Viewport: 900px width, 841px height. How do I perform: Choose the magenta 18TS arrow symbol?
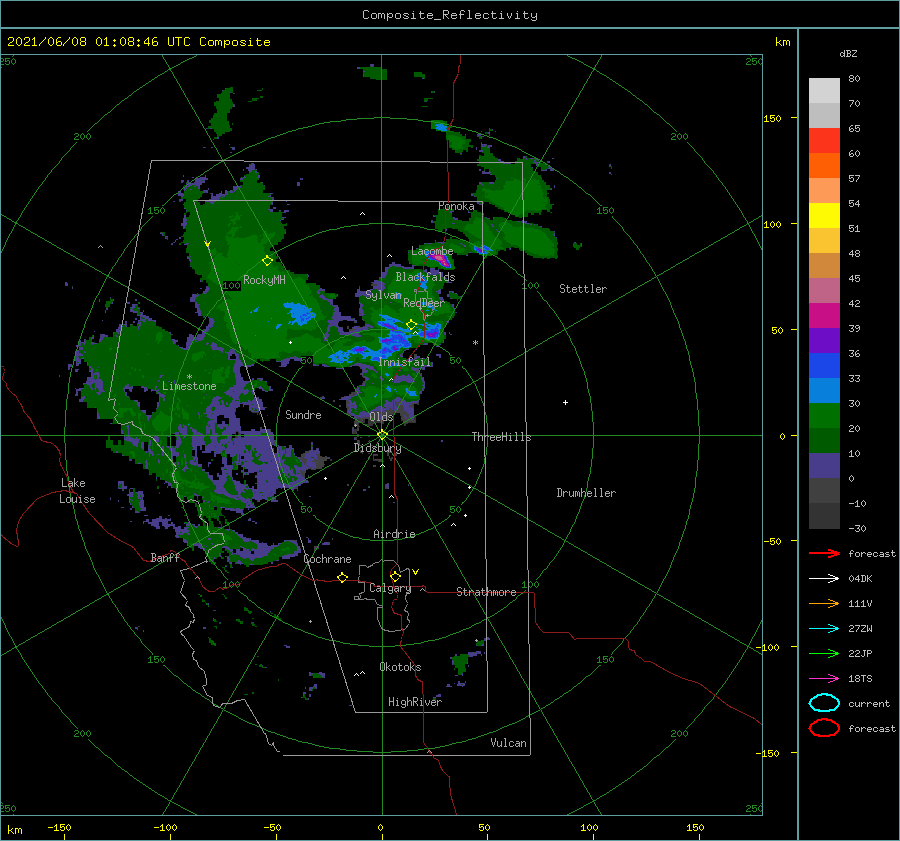tap(824, 679)
